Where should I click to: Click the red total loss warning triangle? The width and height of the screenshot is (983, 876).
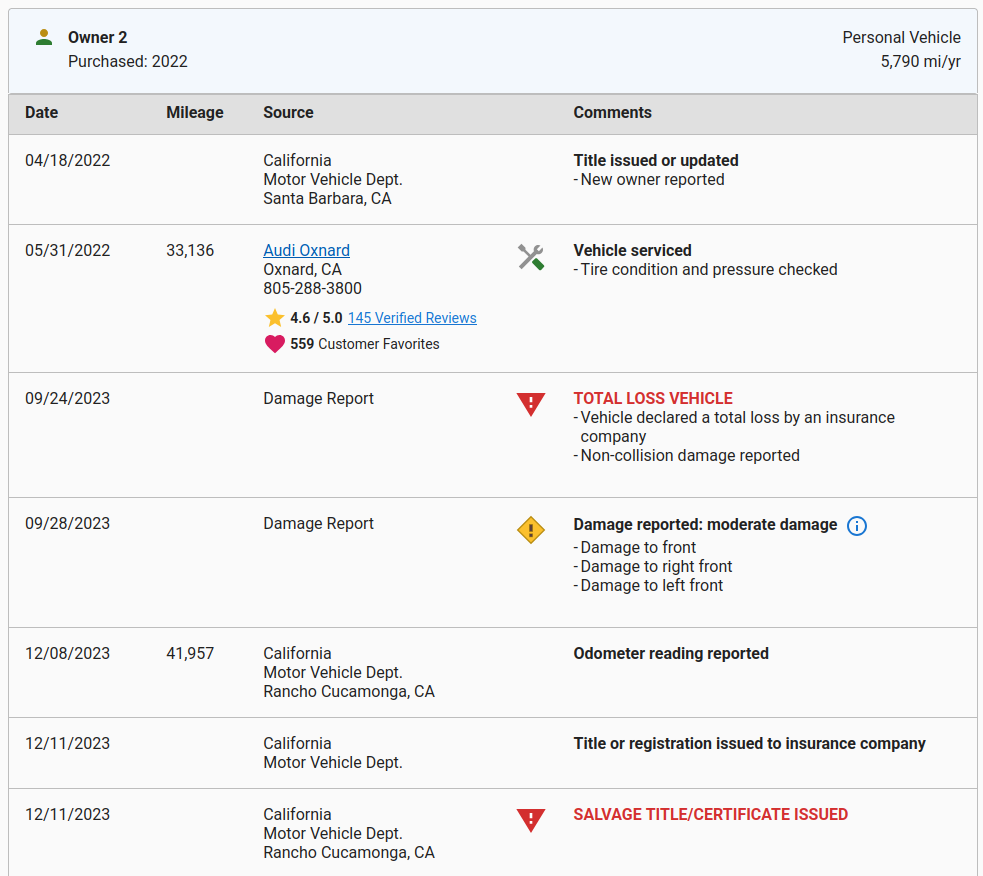click(531, 404)
